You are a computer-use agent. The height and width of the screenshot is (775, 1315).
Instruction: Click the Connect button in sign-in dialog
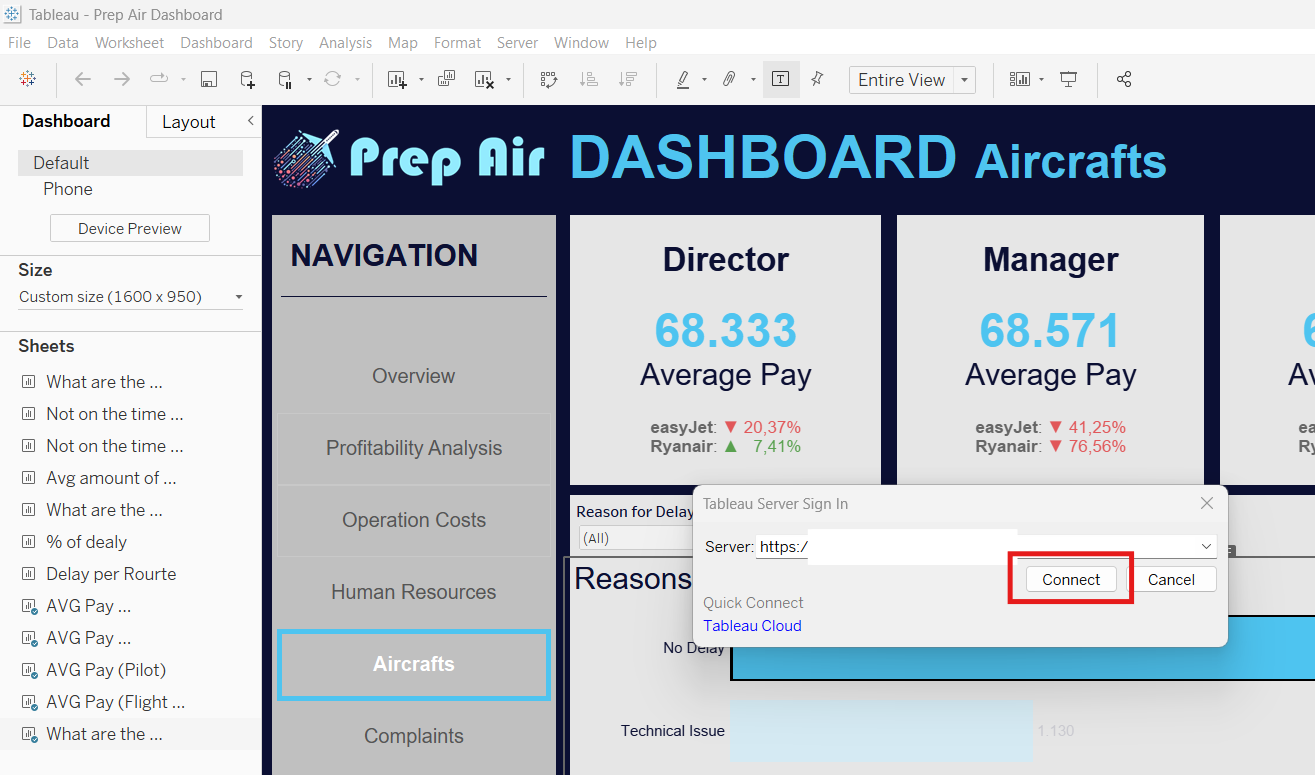click(x=1071, y=579)
